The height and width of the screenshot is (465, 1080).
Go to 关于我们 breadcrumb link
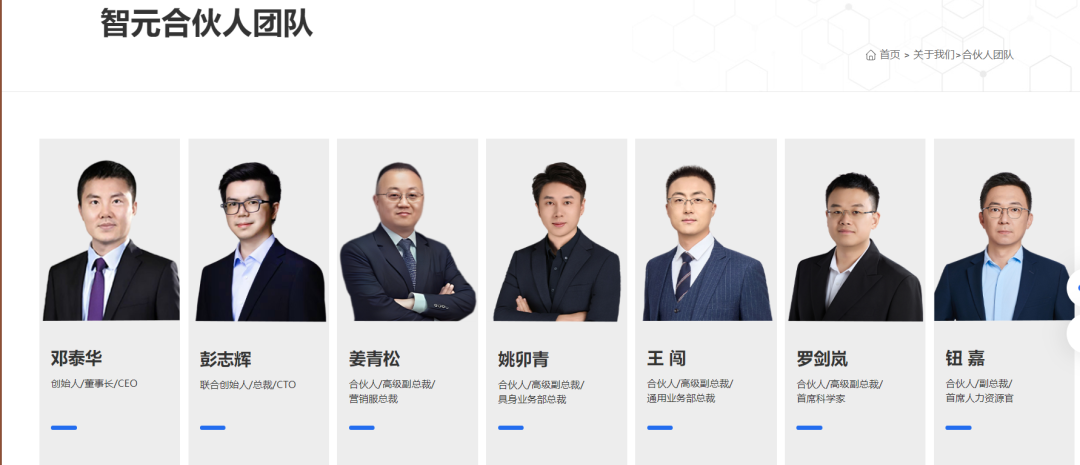click(934, 55)
